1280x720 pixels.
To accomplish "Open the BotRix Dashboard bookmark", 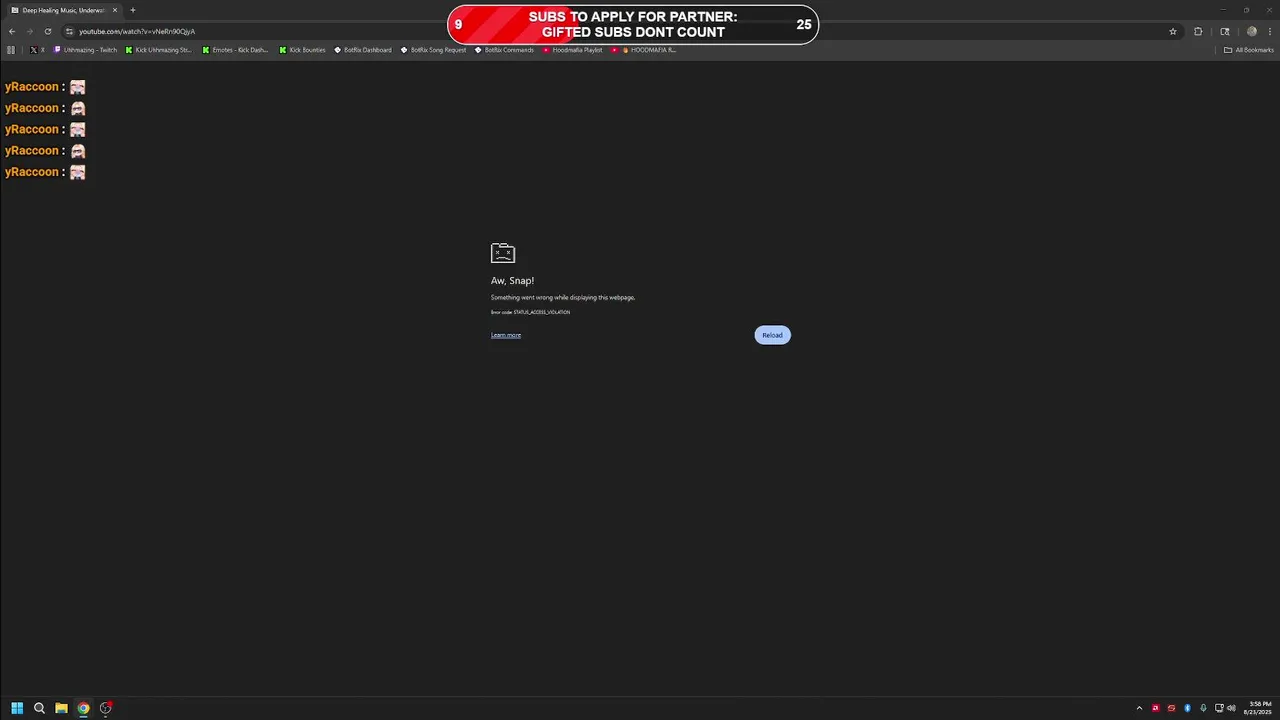I will click(363, 50).
